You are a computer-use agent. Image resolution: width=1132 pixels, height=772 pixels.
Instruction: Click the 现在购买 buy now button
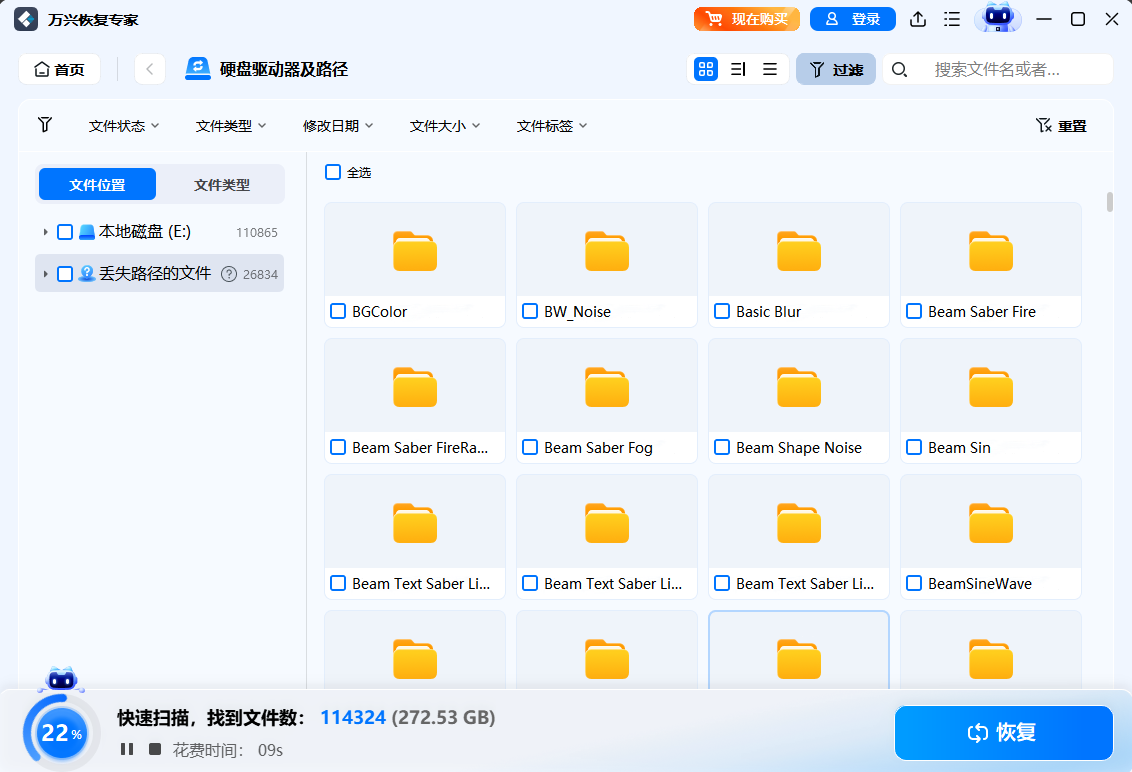click(x=748, y=19)
